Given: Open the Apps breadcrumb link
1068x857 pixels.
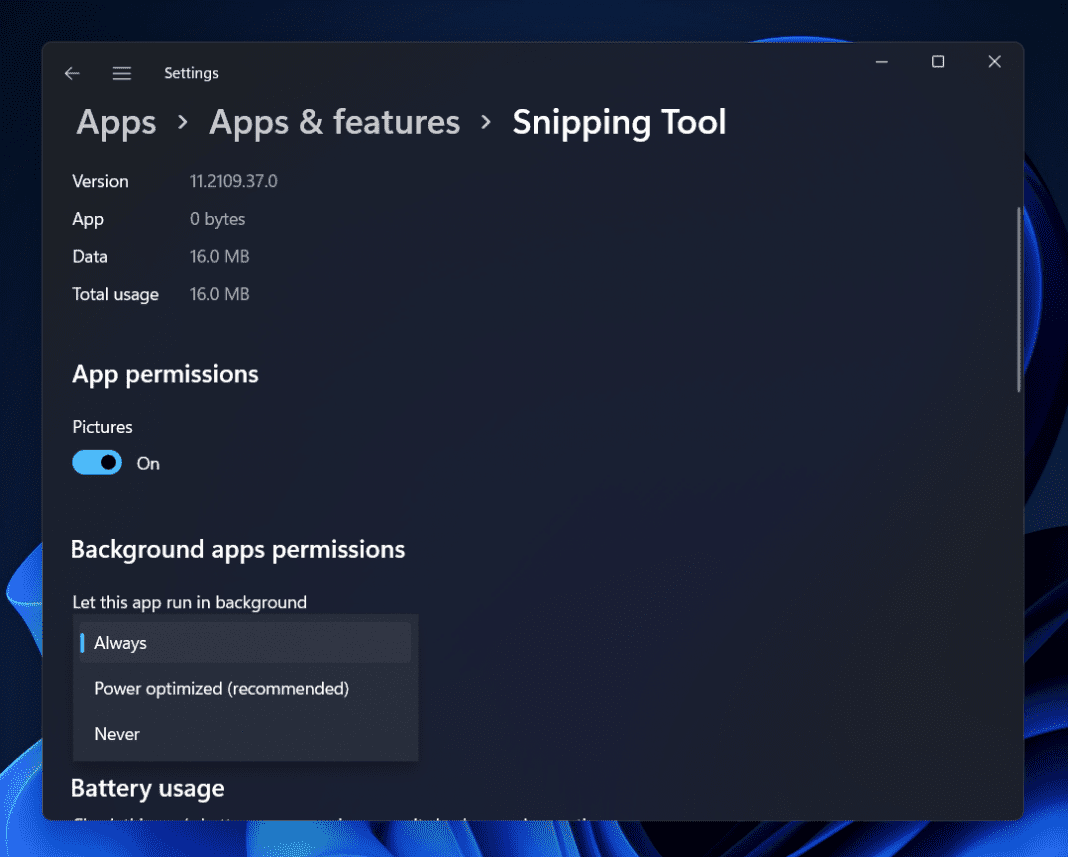Looking at the screenshot, I should click(x=115, y=122).
